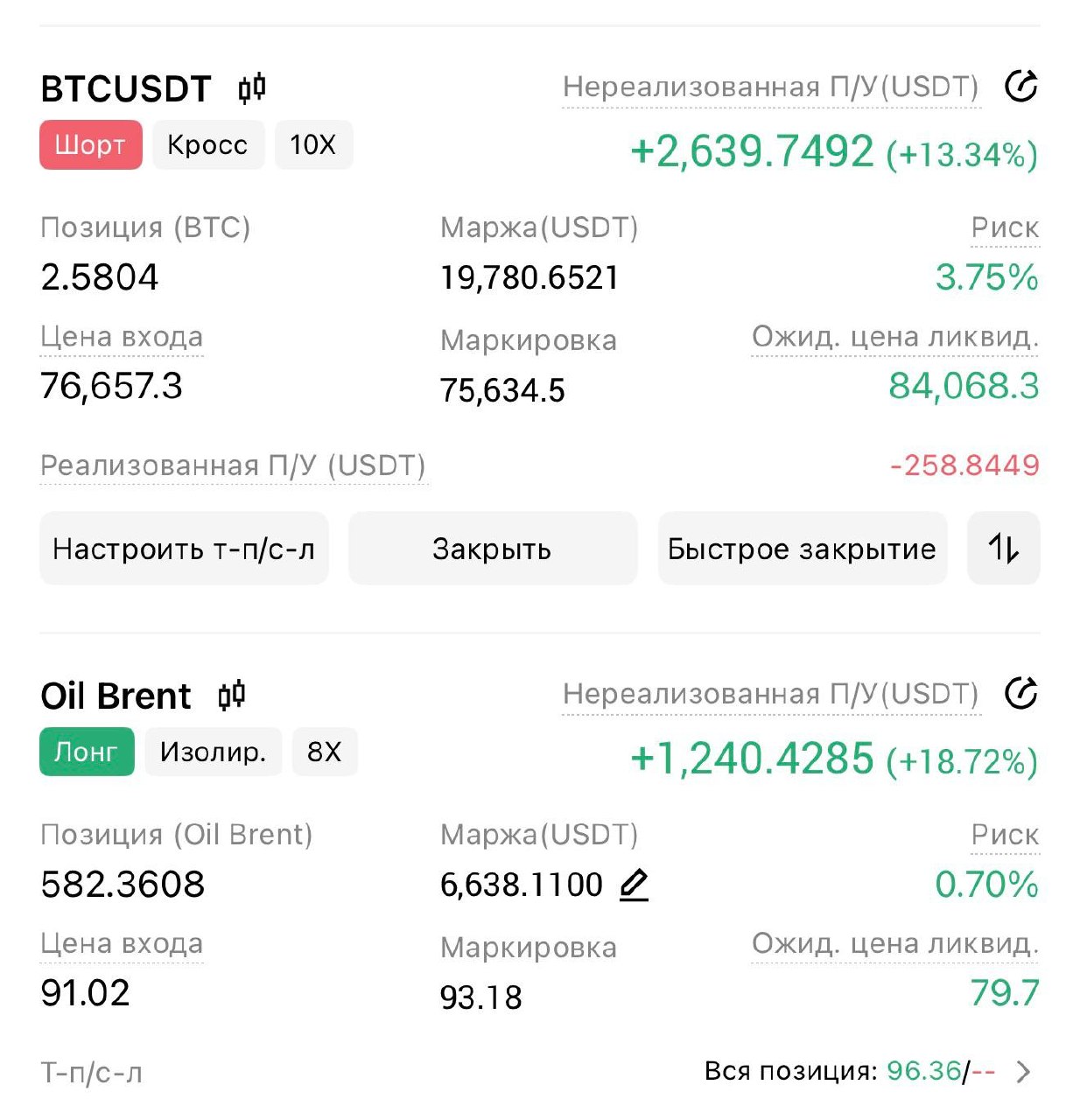This screenshot has width=1080, height=1120.
Task: Tap the Кросс margin mode tag
Action: coord(207,144)
